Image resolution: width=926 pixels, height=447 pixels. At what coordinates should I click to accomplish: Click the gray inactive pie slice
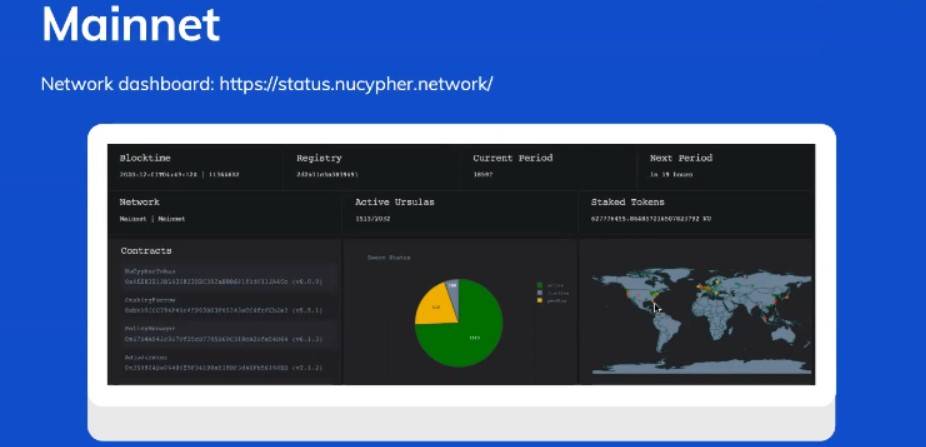pyautogui.click(x=452, y=286)
